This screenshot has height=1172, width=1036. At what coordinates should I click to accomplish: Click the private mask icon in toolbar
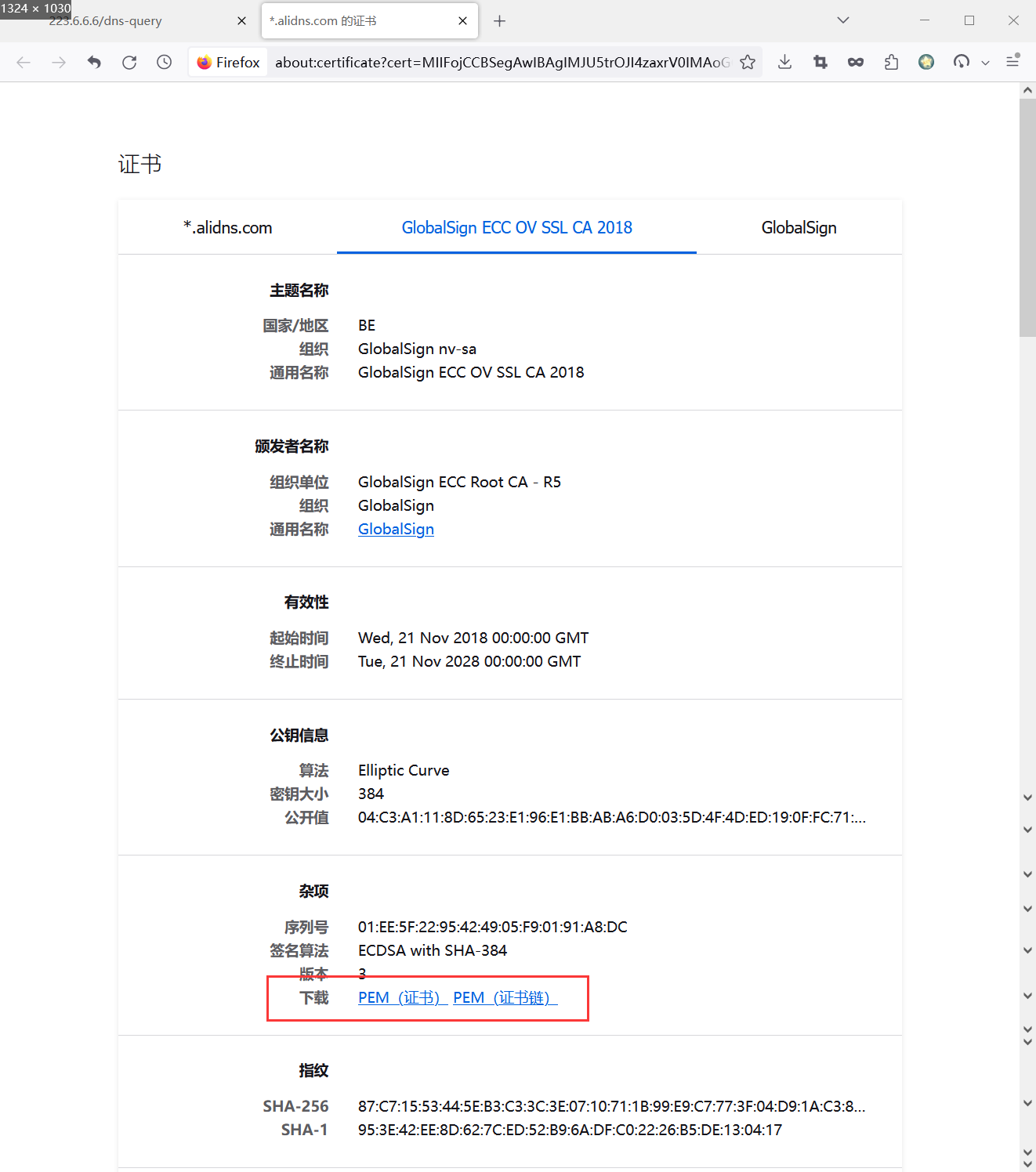tap(856, 63)
